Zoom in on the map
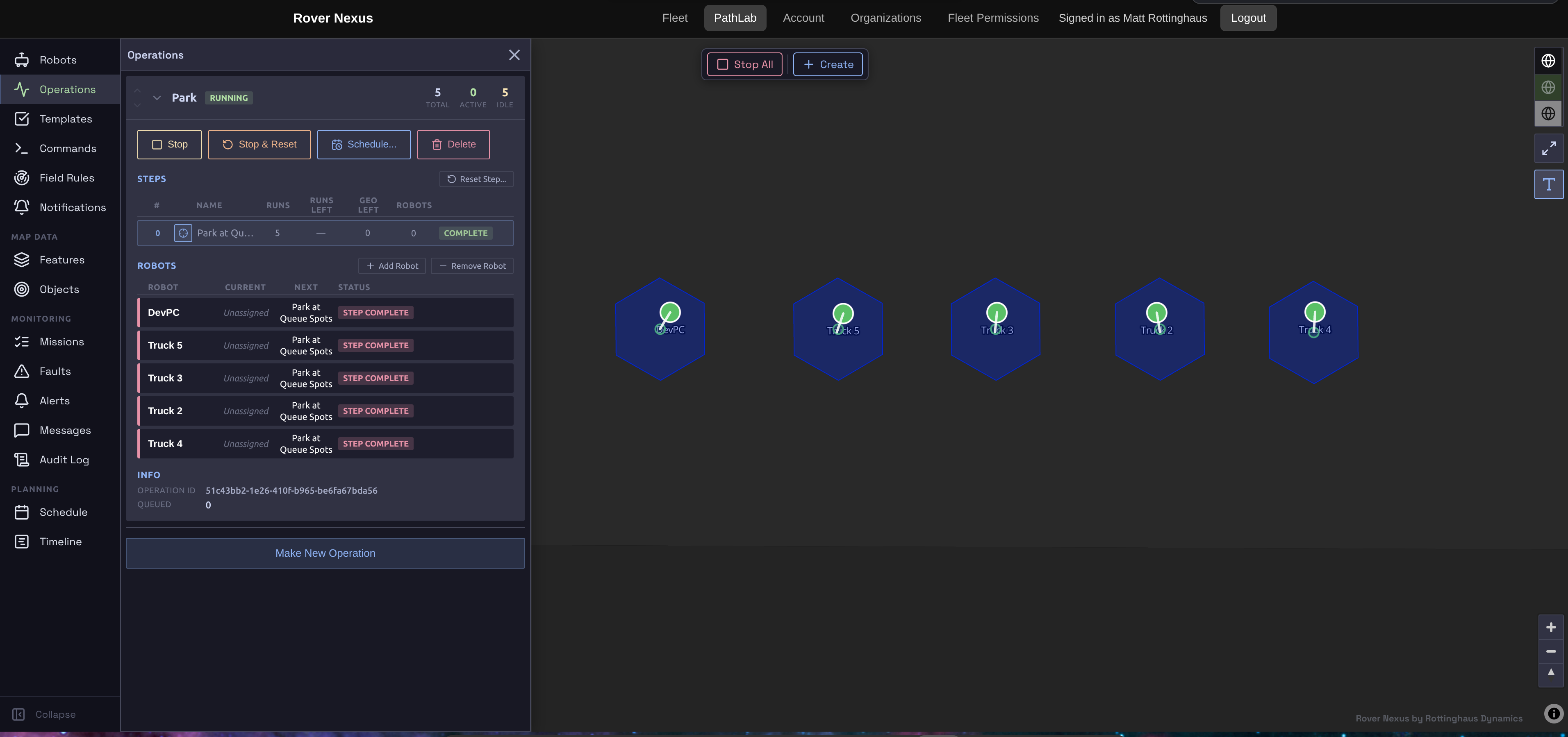The image size is (1568, 737). (x=1551, y=627)
